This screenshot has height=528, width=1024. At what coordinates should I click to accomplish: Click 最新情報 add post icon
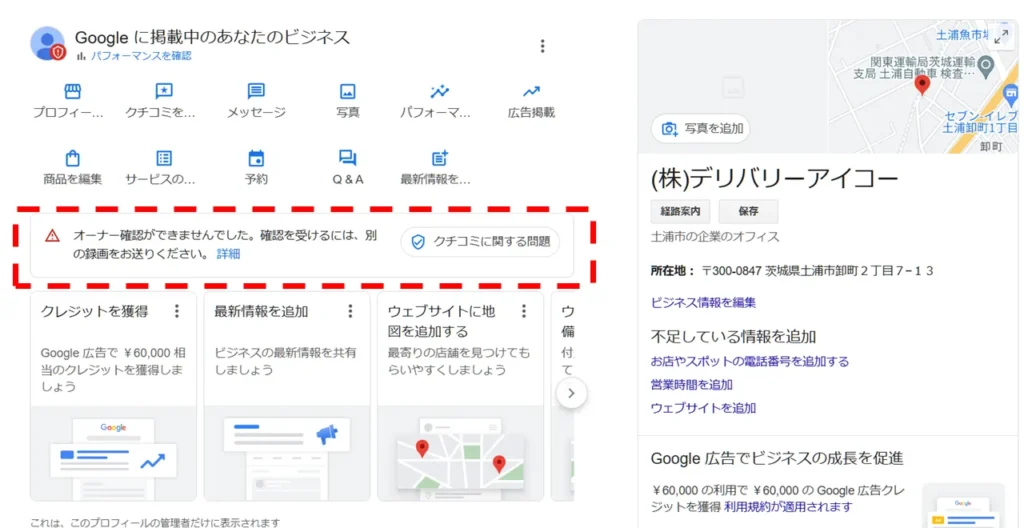(x=439, y=158)
